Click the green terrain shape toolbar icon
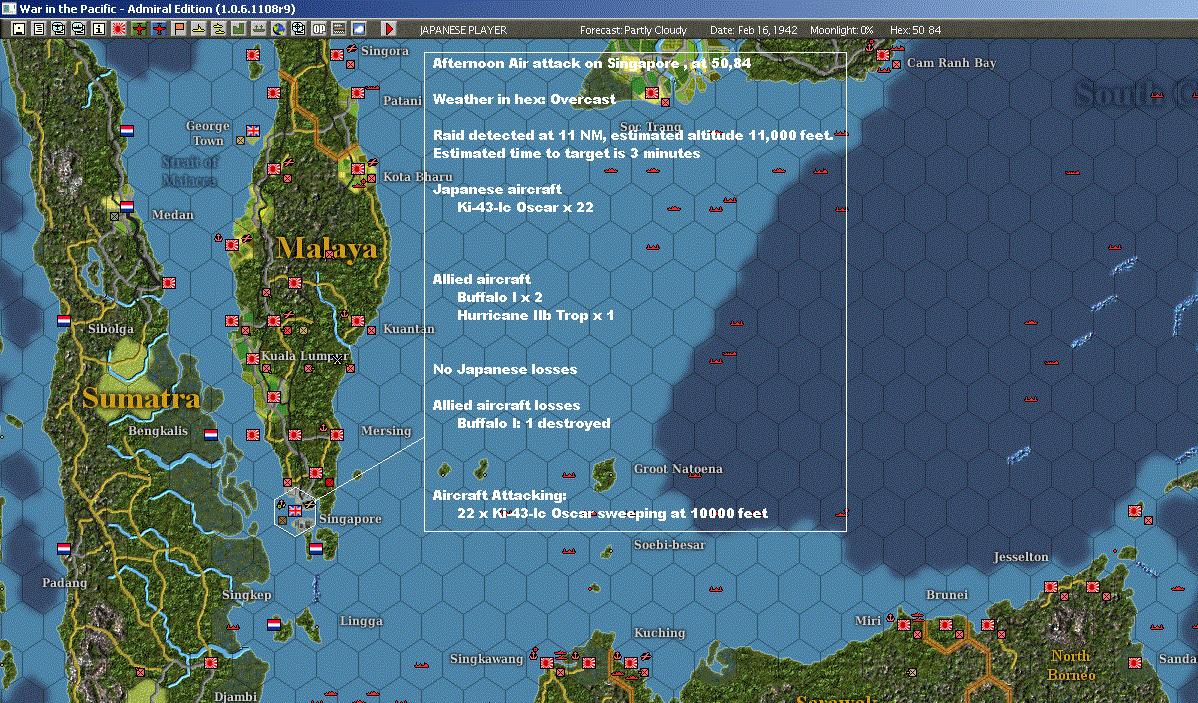The image size is (1198, 703). (x=238, y=29)
